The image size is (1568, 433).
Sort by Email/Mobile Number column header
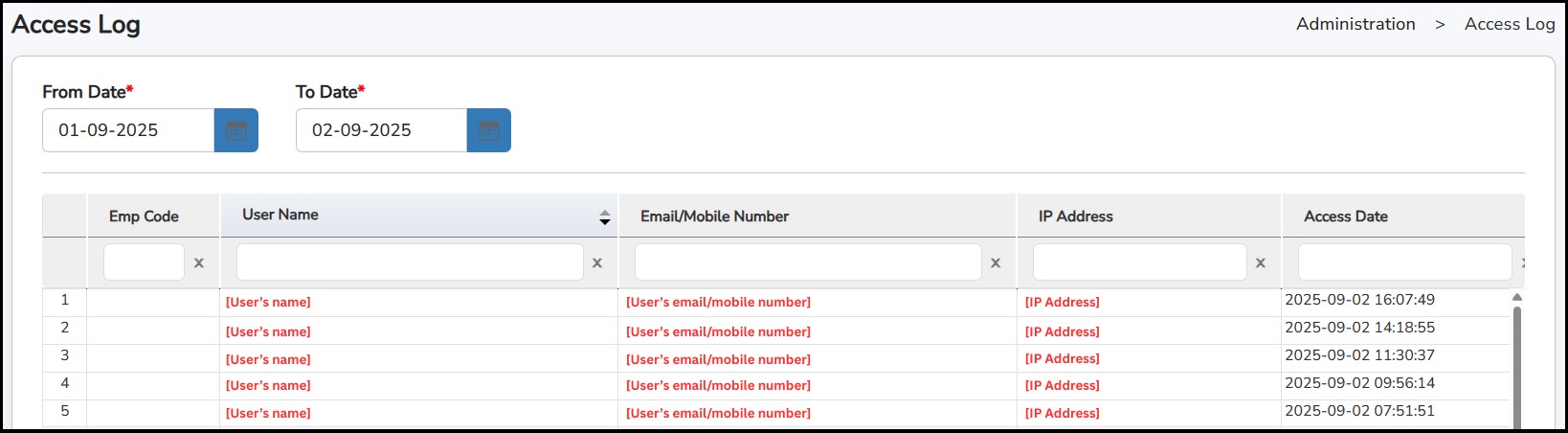tap(714, 216)
